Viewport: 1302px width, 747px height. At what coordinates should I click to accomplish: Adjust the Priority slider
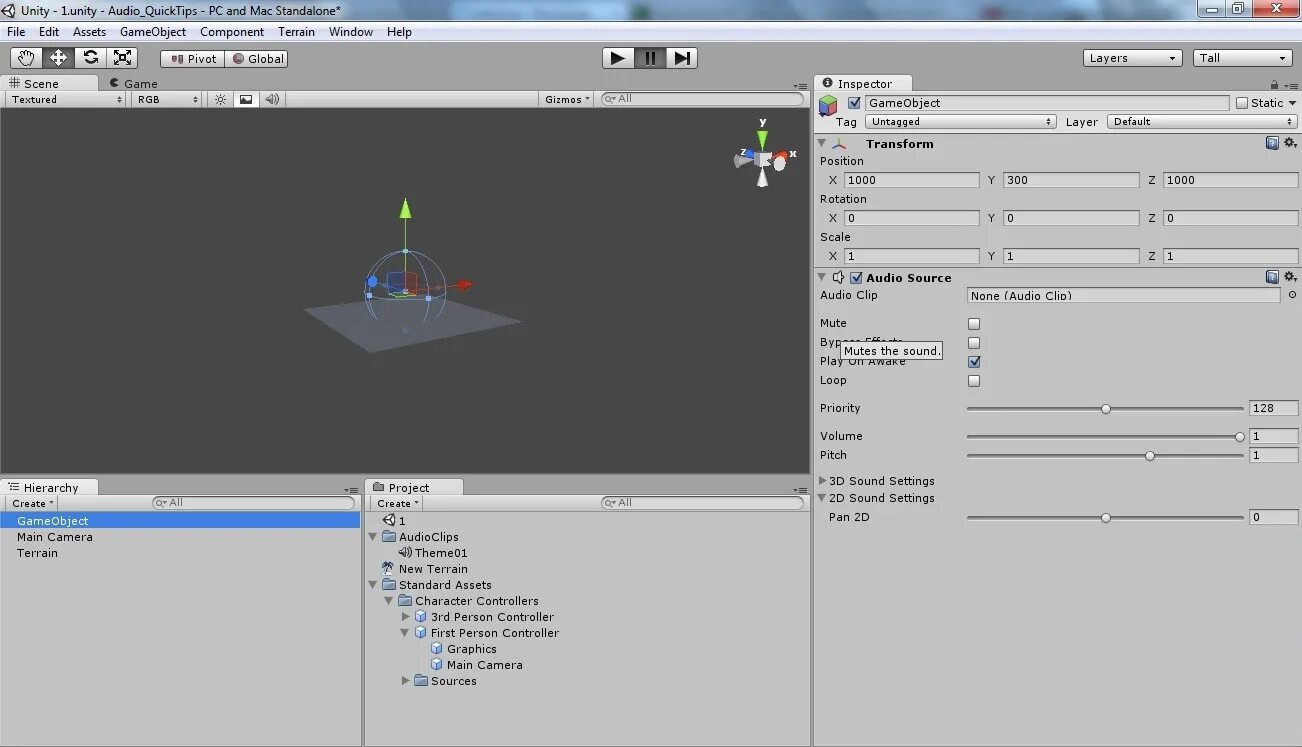click(1105, 408)
